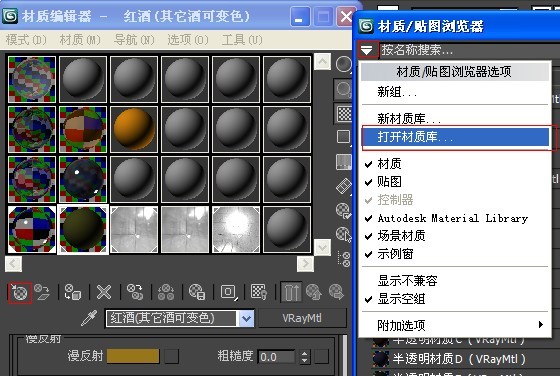Image resolution: width=560 pixels, height=376 pixels.
Task: Open the 导航(N) menu
Action: 134,40
